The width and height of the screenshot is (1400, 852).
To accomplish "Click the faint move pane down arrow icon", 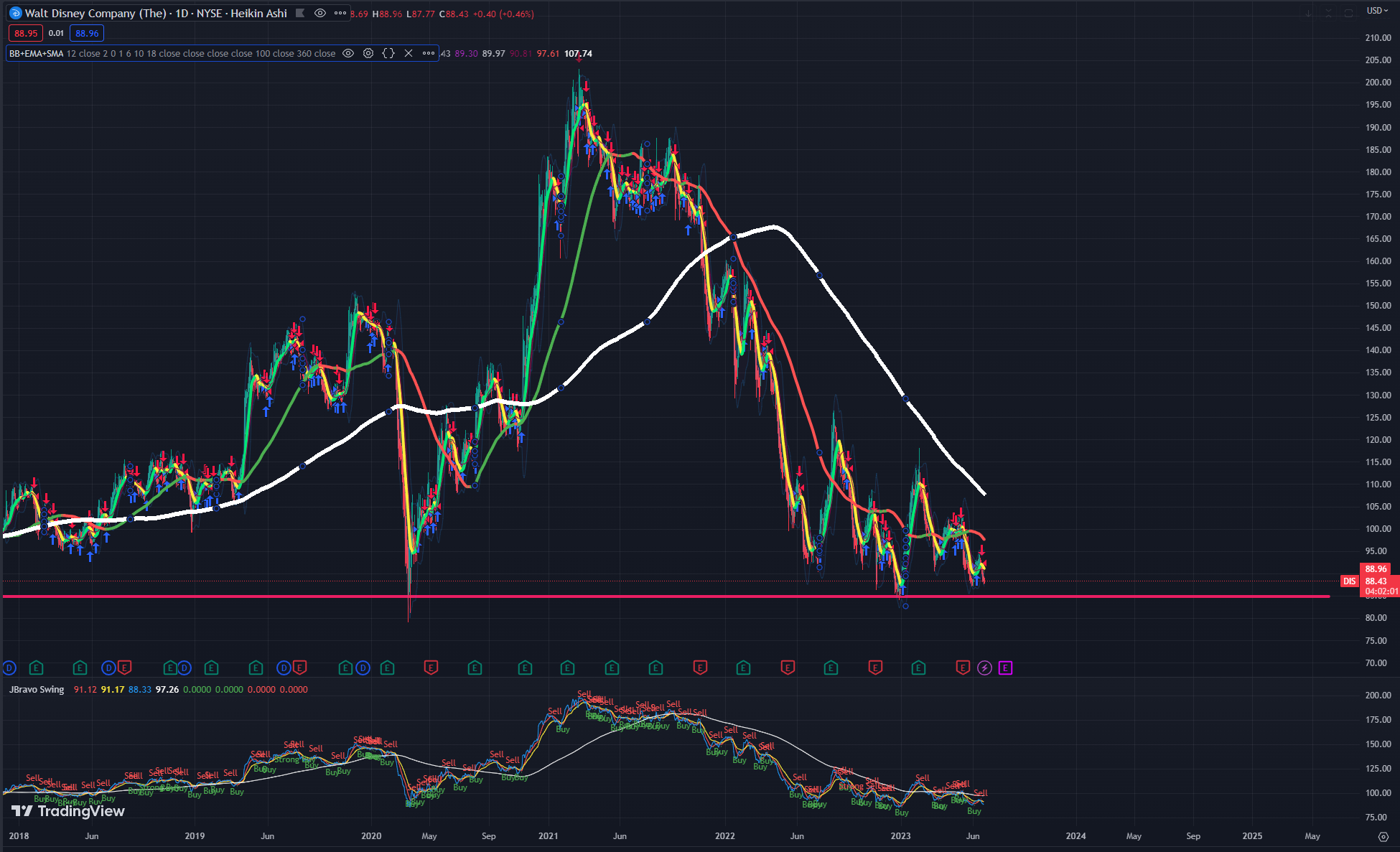I will click(x=1309, y=13).
